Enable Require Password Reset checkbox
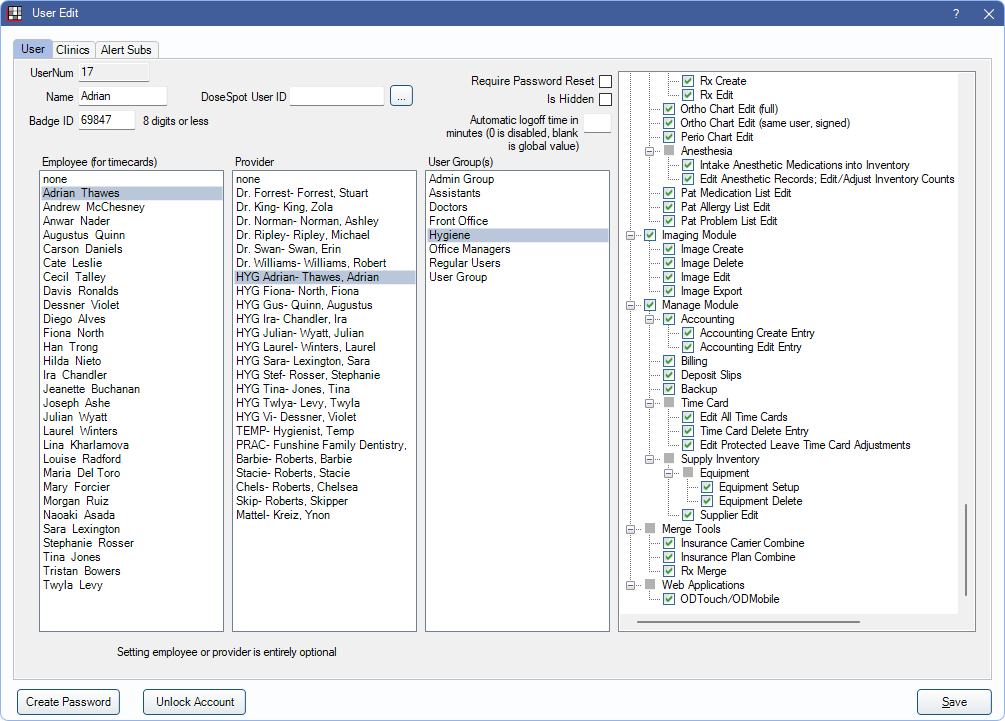 (605, 81)
